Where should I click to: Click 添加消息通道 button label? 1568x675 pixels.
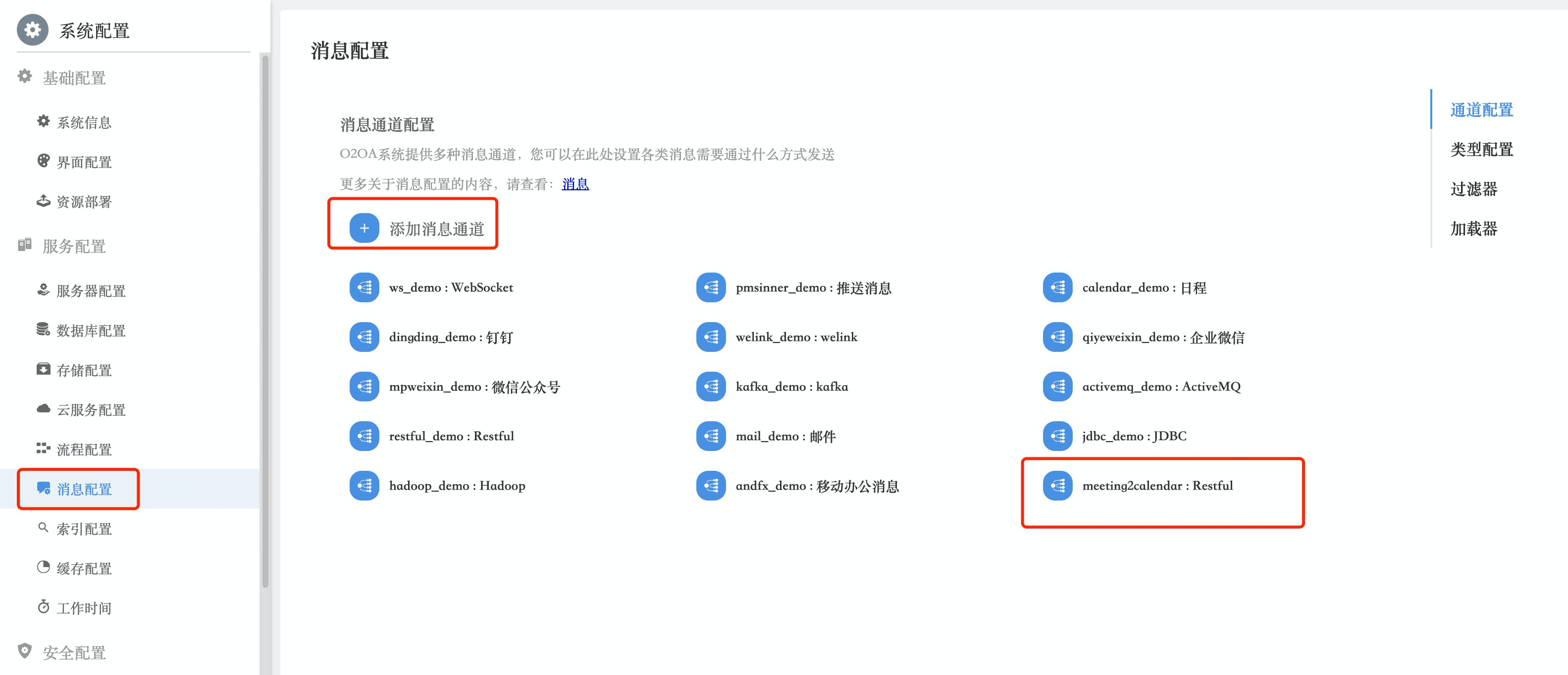click(x=436, y=229)
